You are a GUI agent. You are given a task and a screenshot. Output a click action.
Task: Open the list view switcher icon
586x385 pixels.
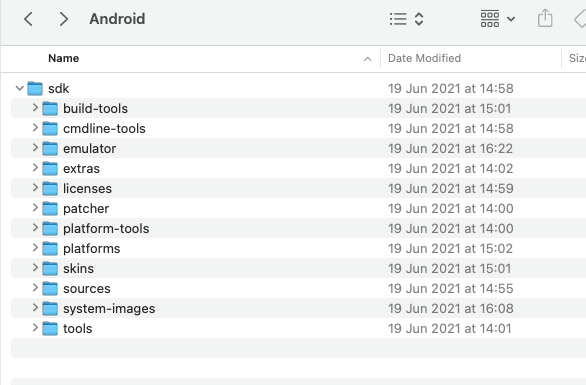click(x=406, y=19)
